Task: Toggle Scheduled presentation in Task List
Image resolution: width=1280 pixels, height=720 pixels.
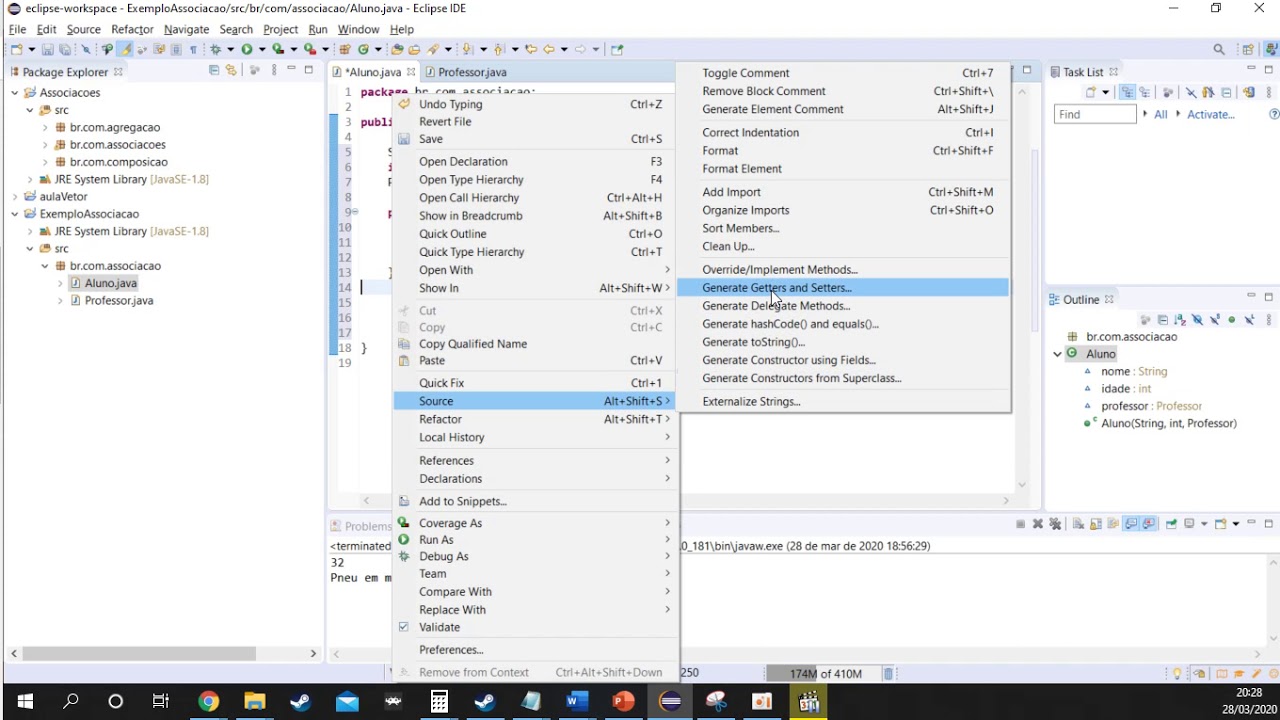Action: [1144, 92]
